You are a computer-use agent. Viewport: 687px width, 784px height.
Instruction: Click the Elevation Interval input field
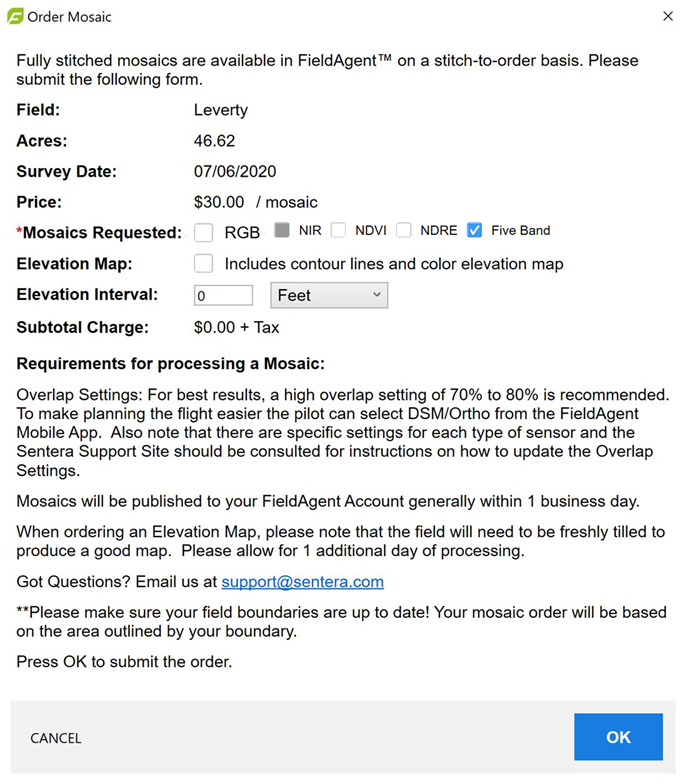click(x=224, y=296)
